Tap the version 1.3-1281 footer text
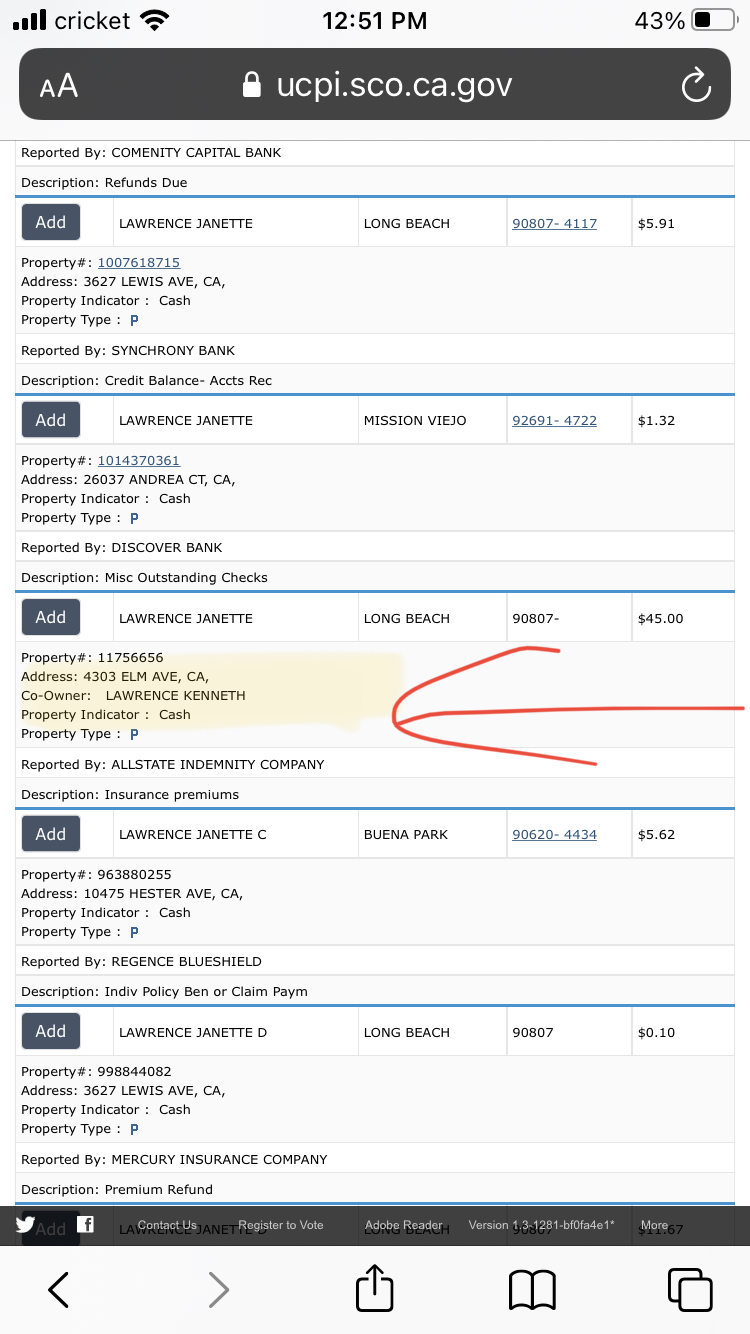Image resolution: width=750 pixels, height=1334 pixels. click(541, 1225)
